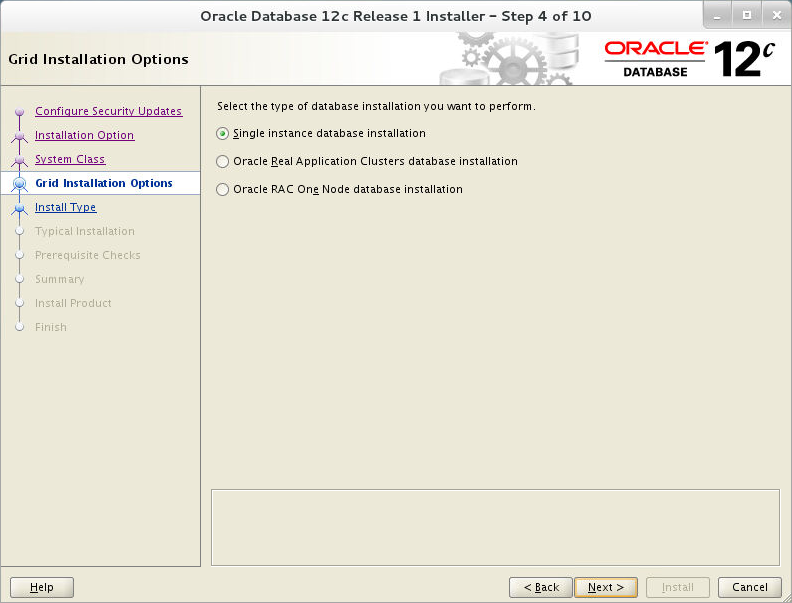This screenshot has height=603, width=792.
Task: Click the instruction text about database installation type
Action: tap(376, 107)
